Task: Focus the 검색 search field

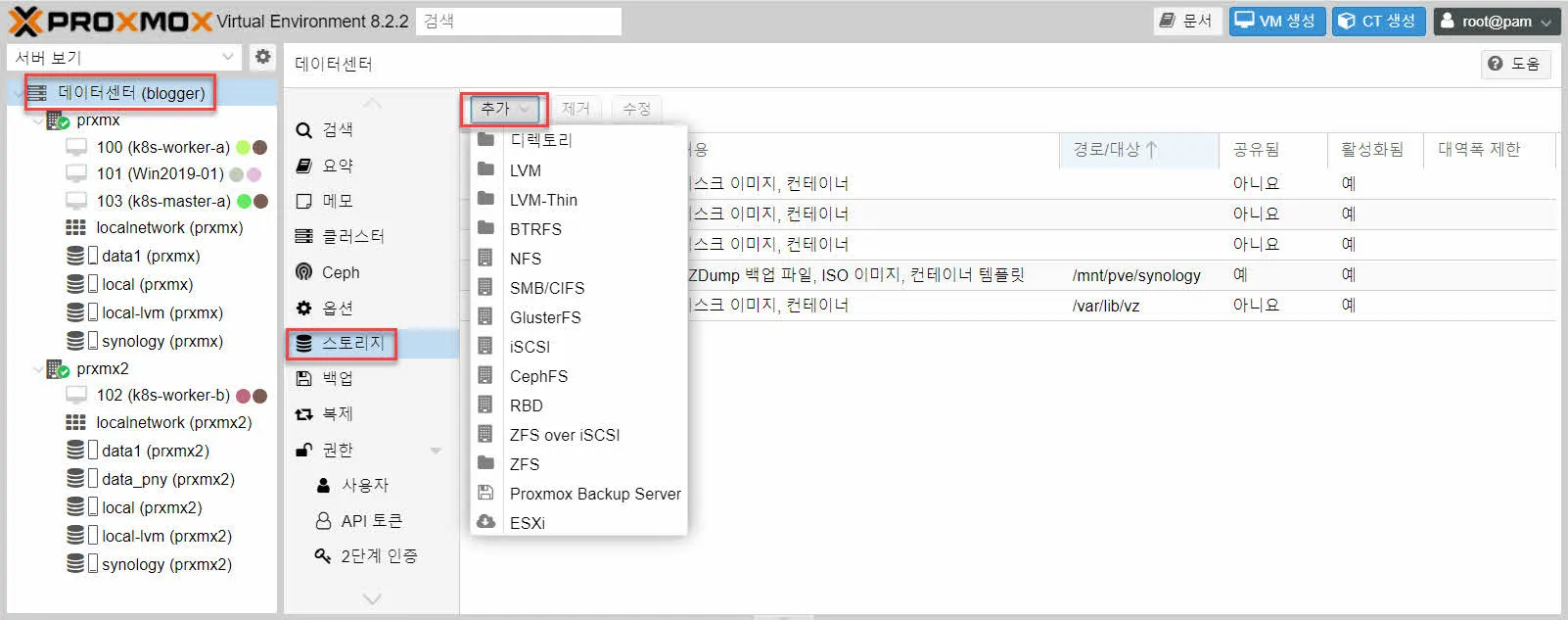Action: 519,22
